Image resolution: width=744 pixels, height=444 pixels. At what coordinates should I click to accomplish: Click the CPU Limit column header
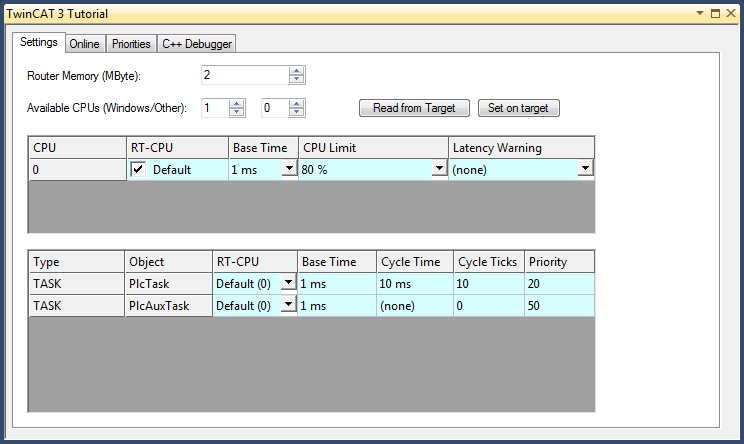point(373,148)
